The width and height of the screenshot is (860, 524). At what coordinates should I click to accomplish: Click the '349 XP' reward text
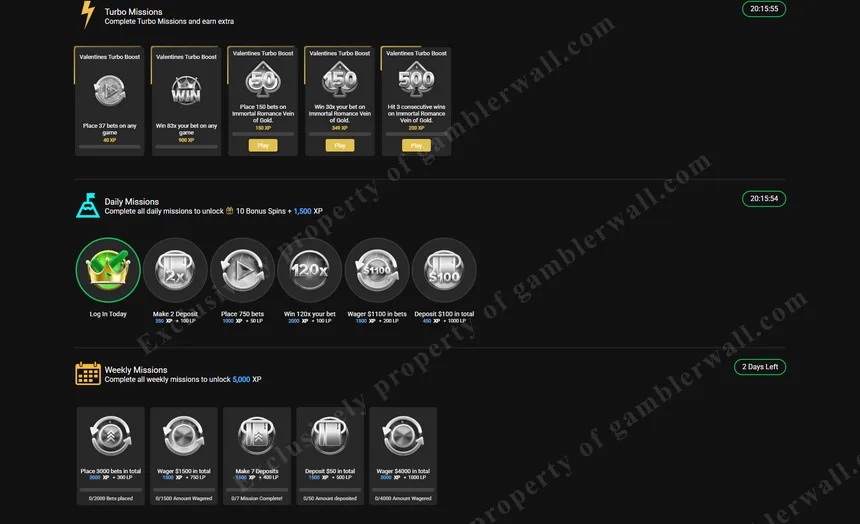coord(340,128)
